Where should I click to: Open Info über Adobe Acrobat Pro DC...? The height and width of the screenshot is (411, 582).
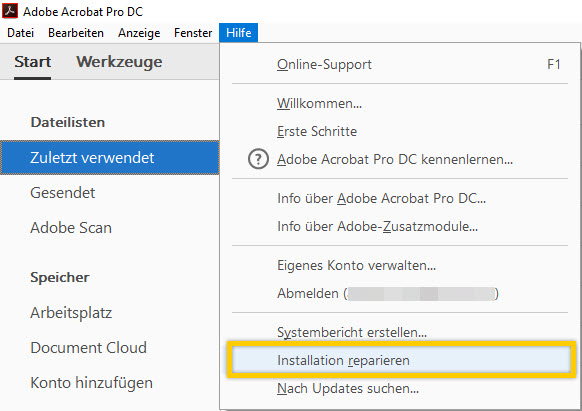(400, 198)
